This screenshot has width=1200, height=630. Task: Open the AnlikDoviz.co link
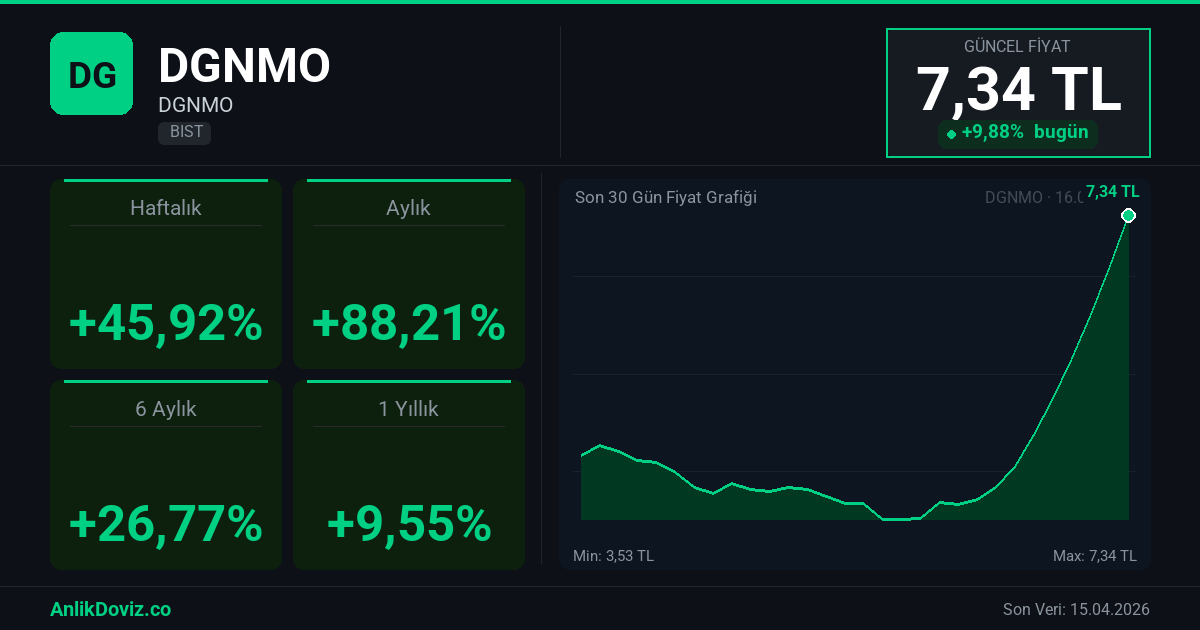point(110,609)
